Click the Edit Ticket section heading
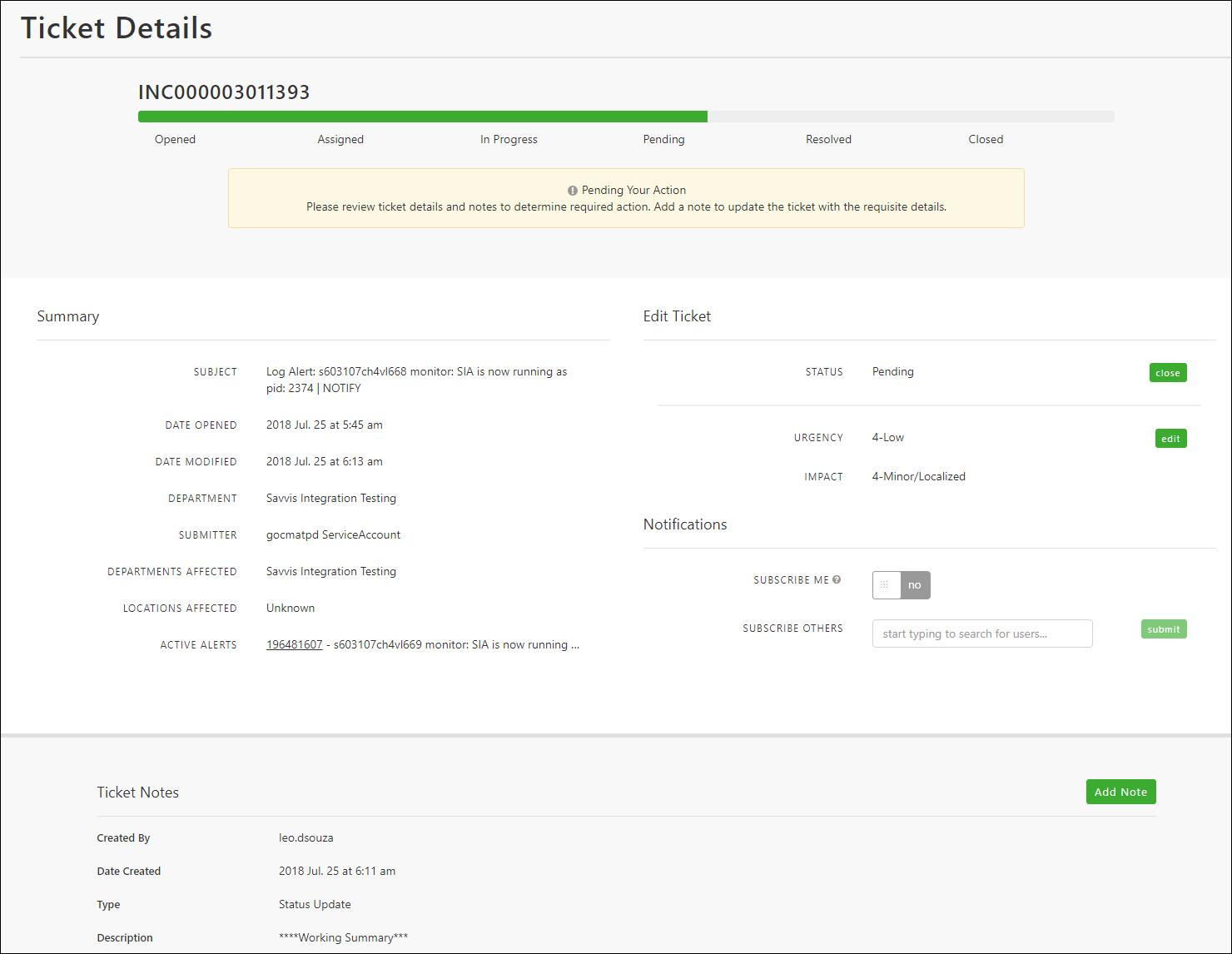1232x954 pixels. [x=677, y=316]
